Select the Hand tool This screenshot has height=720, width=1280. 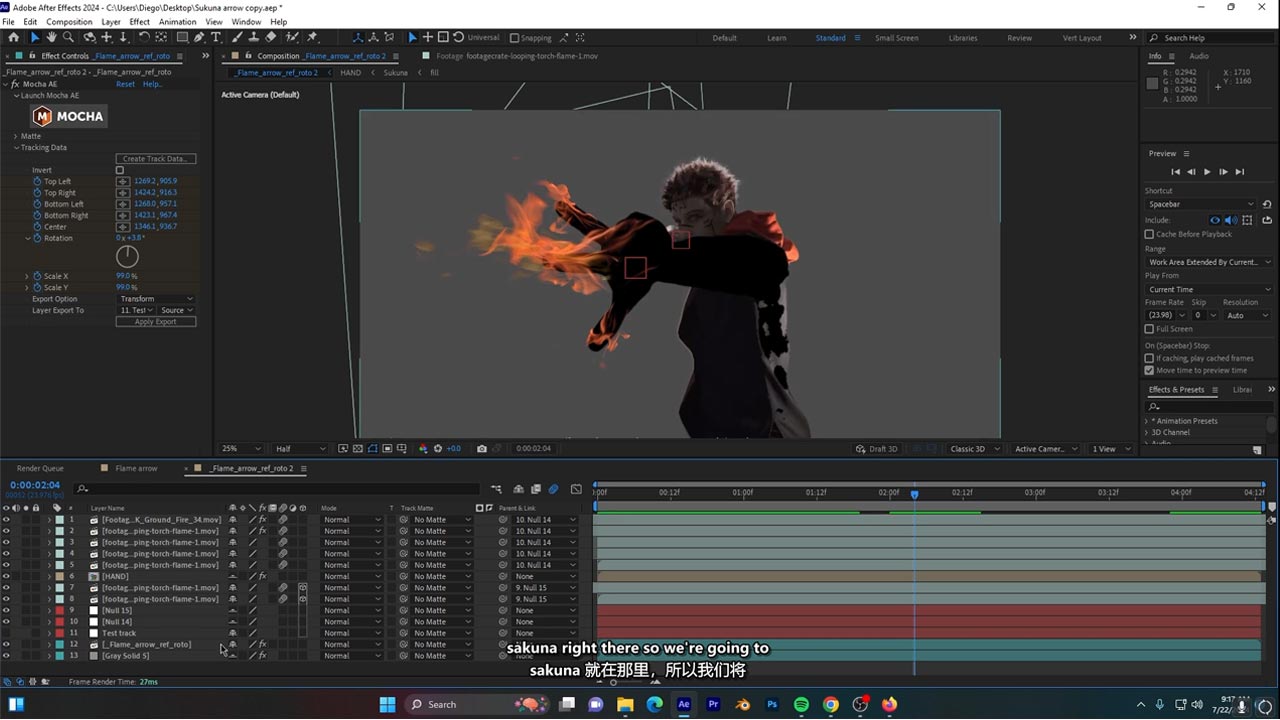[x=51, y=37]
